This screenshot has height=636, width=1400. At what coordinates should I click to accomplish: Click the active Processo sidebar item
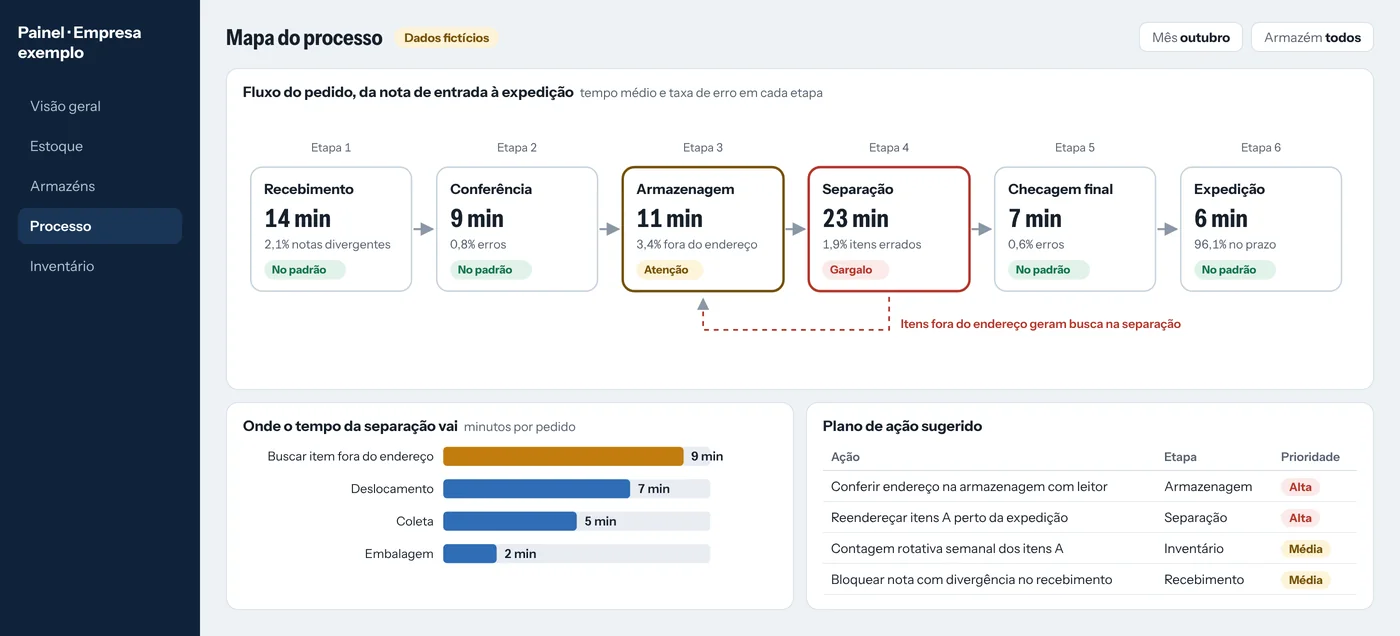(x=100, y=226)
